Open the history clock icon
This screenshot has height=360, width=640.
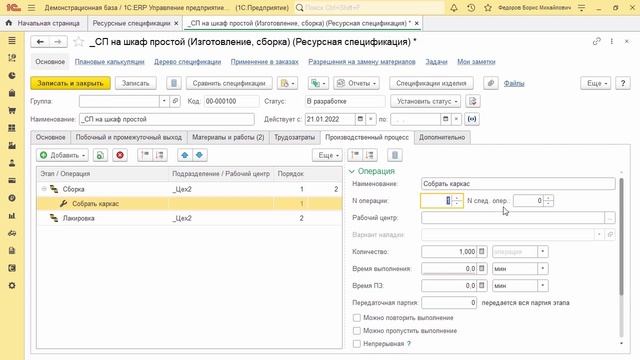click(x=471, y=8)
